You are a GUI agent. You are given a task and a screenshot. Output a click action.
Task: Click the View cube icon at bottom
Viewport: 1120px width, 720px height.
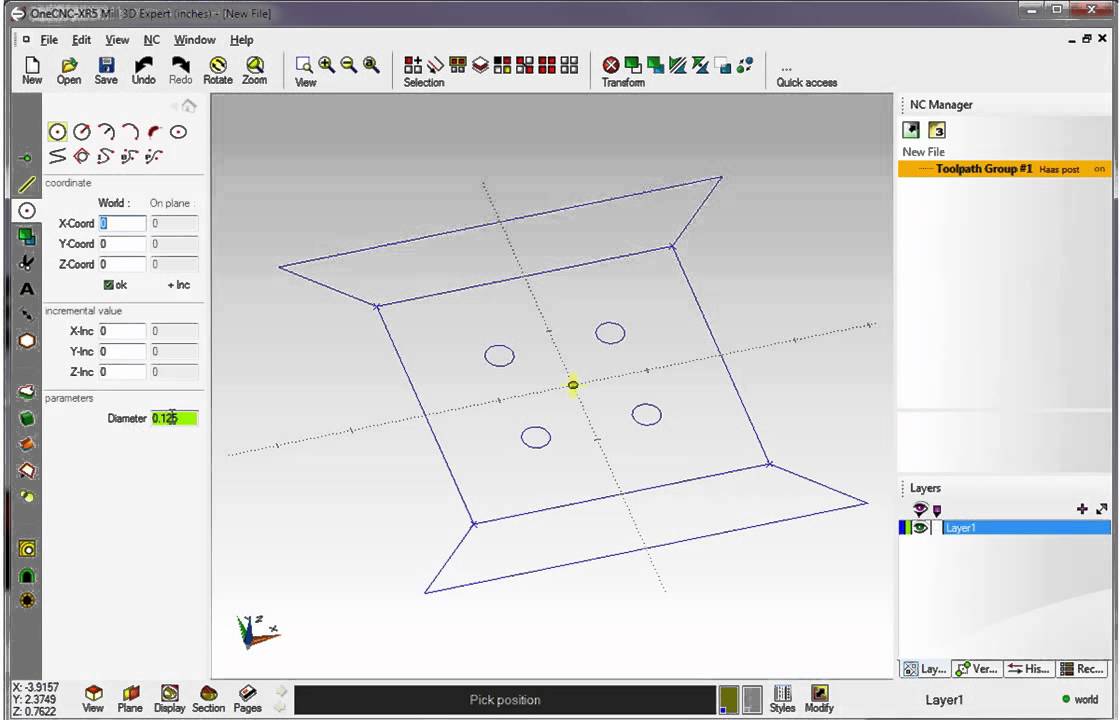coord(93,699)
